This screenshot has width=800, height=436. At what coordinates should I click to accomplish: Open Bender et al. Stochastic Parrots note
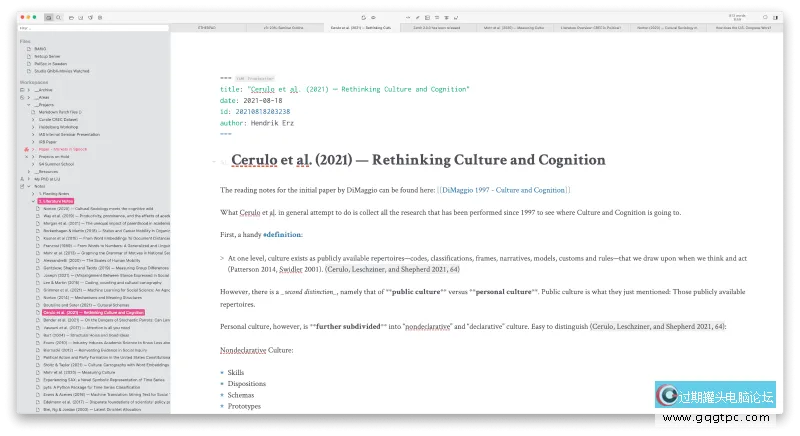[107, 320]
